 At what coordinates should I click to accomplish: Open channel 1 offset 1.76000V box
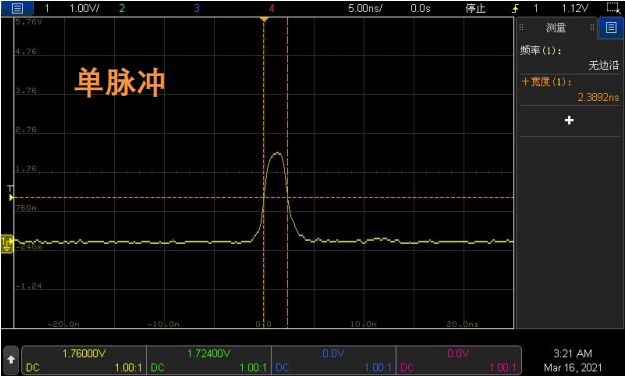[84, 360]
